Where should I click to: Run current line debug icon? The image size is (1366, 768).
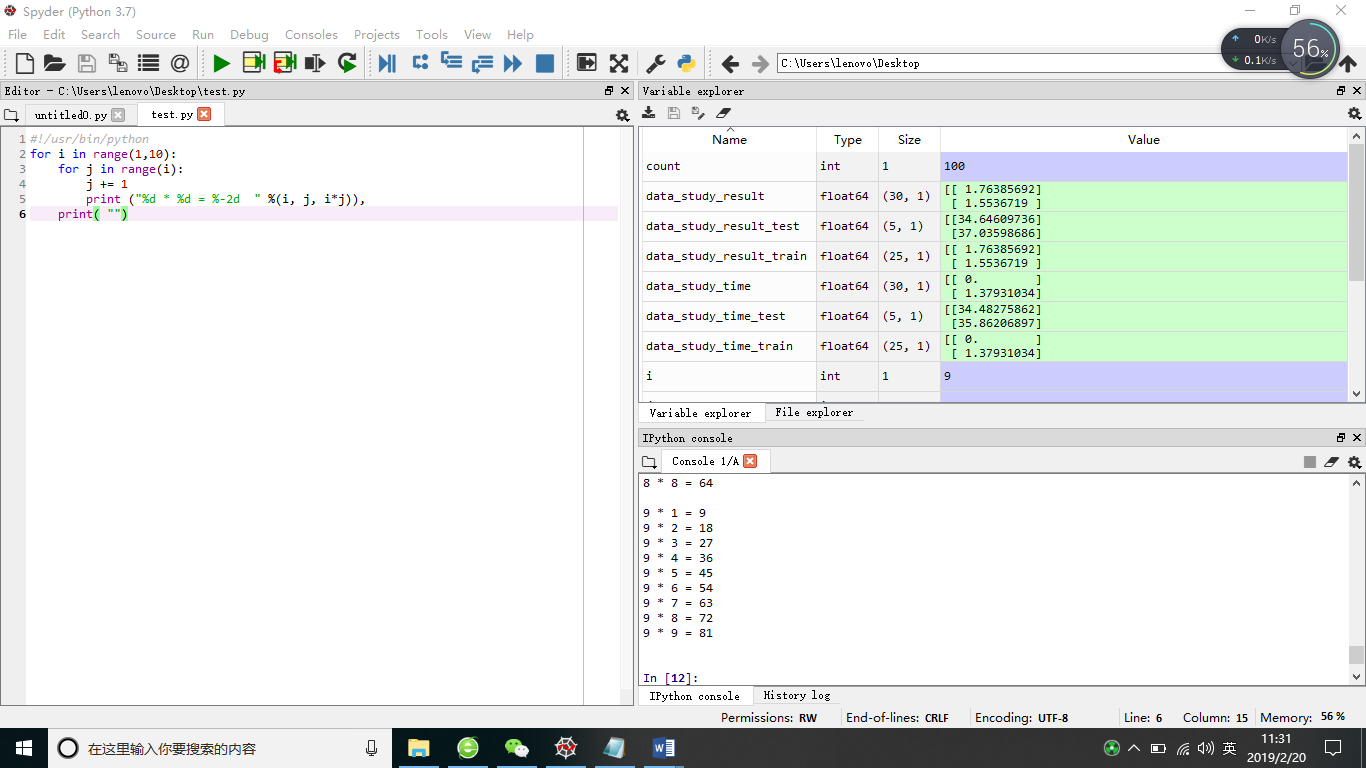tap(420, 63)
